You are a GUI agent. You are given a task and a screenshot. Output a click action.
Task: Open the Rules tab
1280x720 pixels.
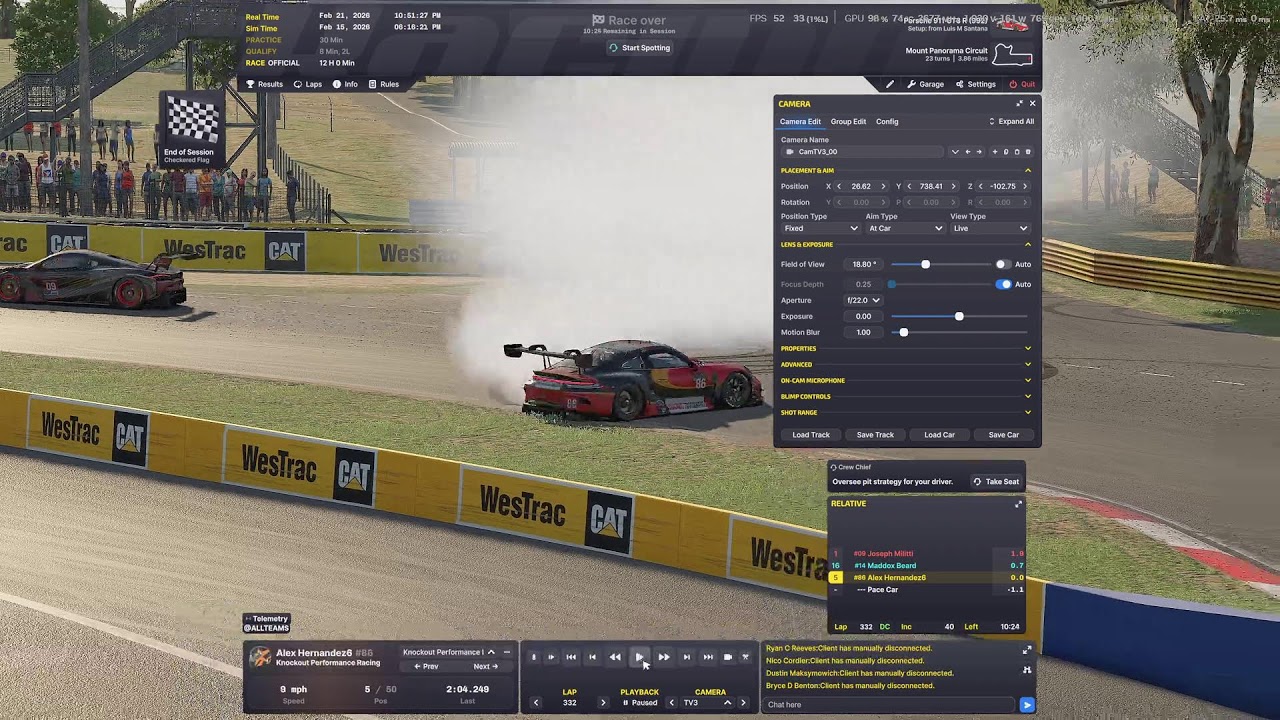coord(384,84)
